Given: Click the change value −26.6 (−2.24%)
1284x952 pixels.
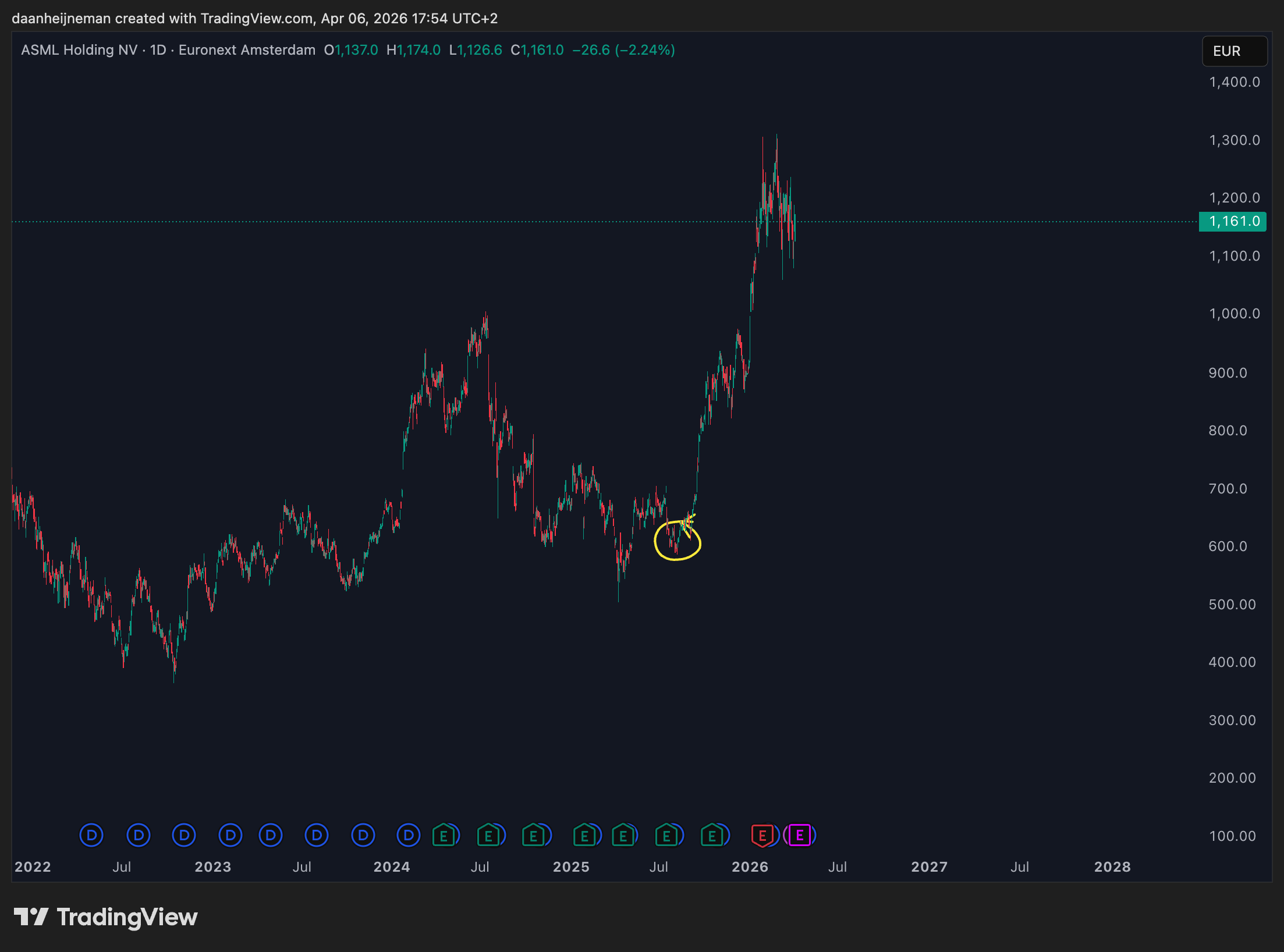Looking at the screenshot, I should 624,50.
